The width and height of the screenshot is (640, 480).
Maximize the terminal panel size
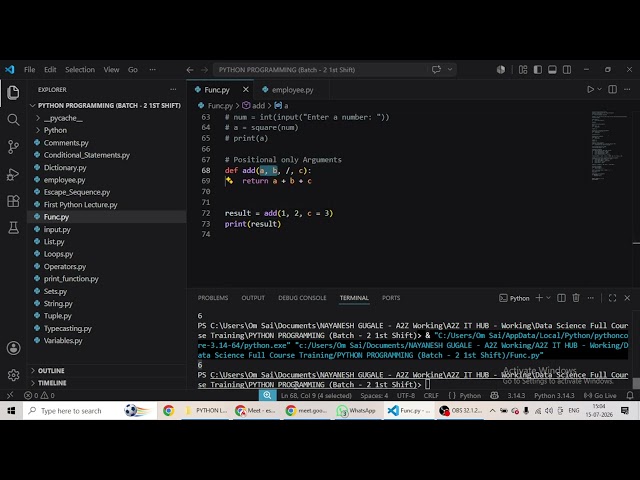[x=612, y=298]
